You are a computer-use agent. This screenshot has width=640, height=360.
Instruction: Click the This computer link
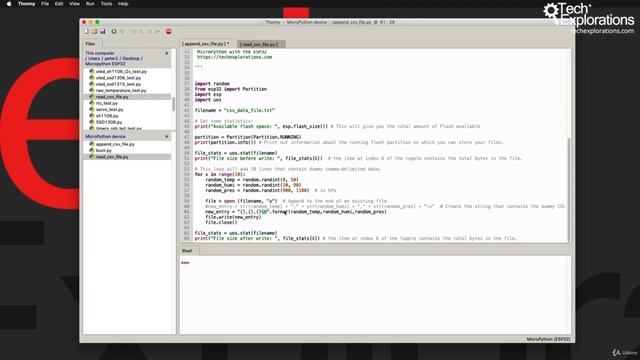(100, 53)
